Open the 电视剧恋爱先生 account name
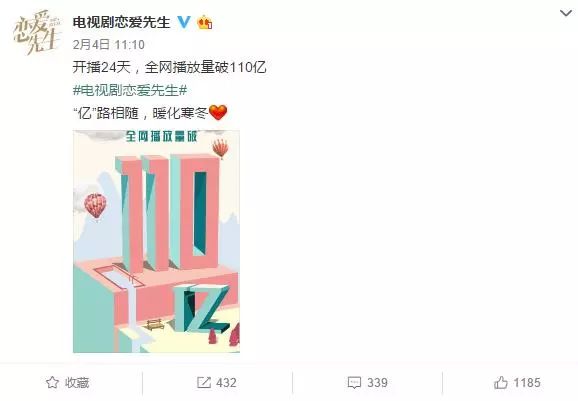Viewport: 578px width, 401px height. 121,22
